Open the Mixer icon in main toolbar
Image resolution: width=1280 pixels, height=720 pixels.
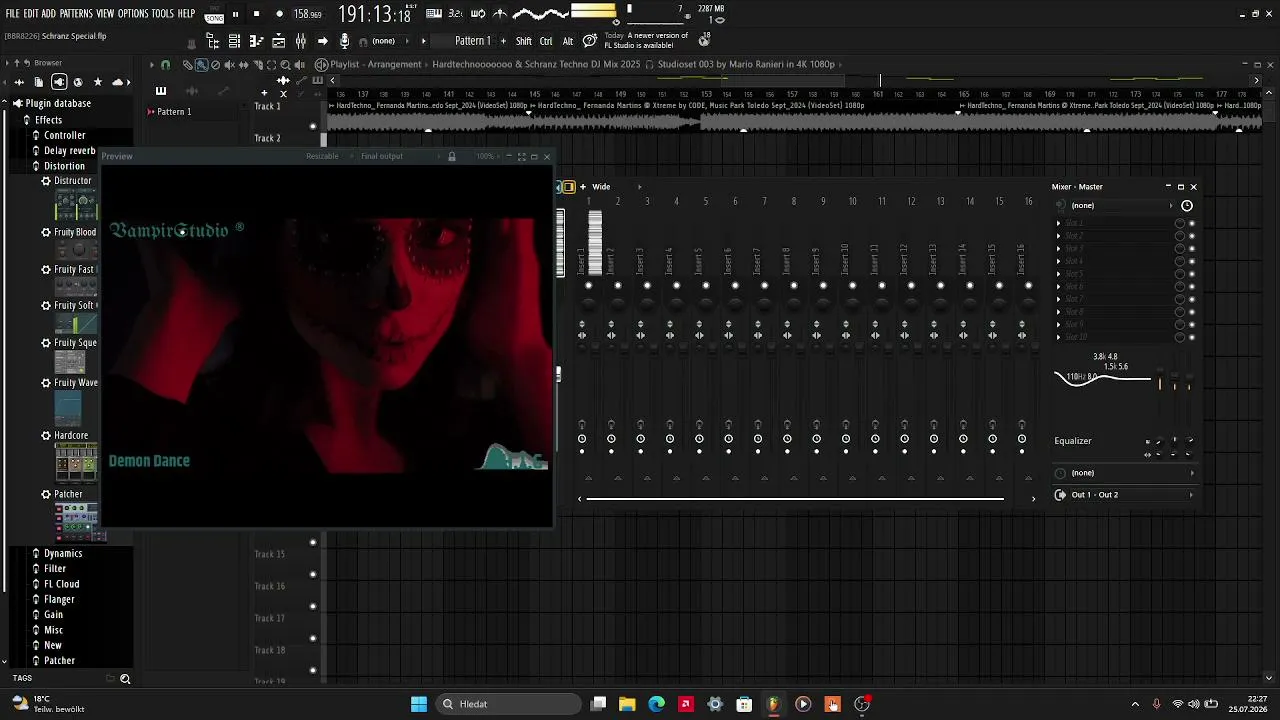(x=300, y=41)
